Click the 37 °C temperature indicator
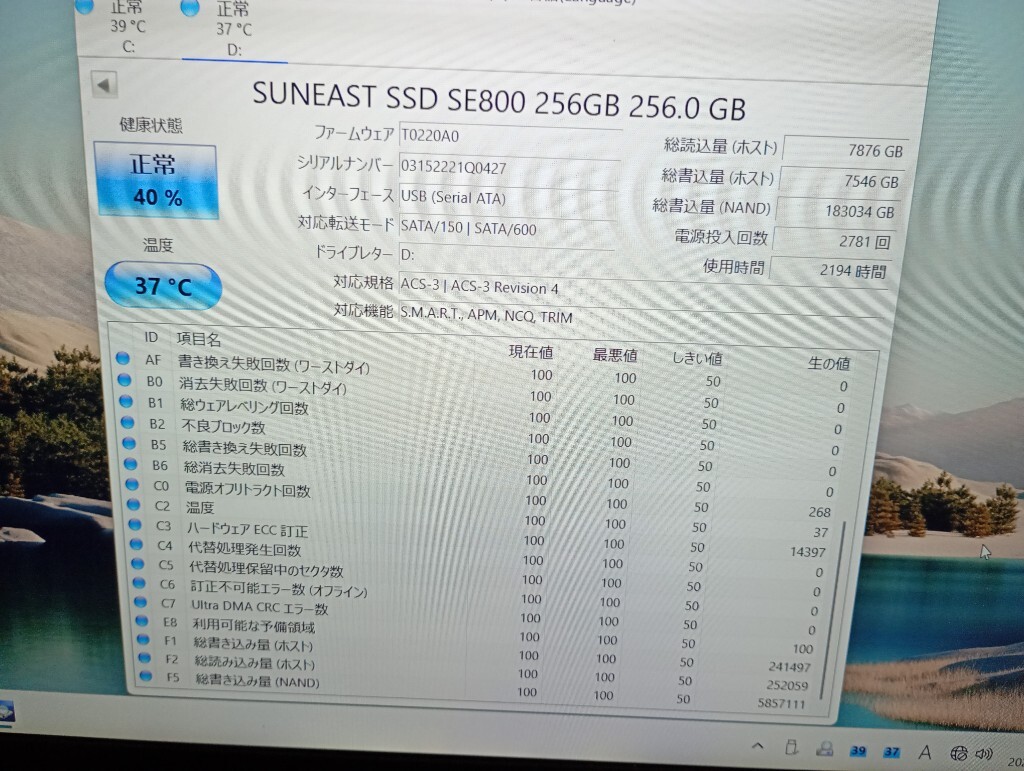1024x771 pixels. [163, 286]
